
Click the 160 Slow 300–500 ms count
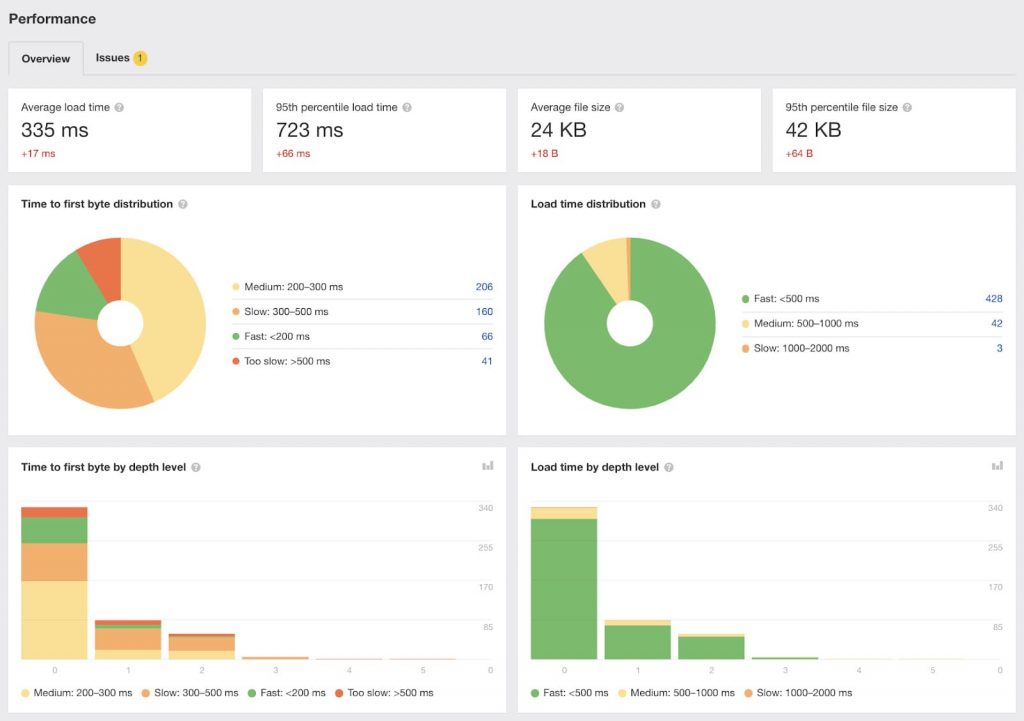point(484,312)
